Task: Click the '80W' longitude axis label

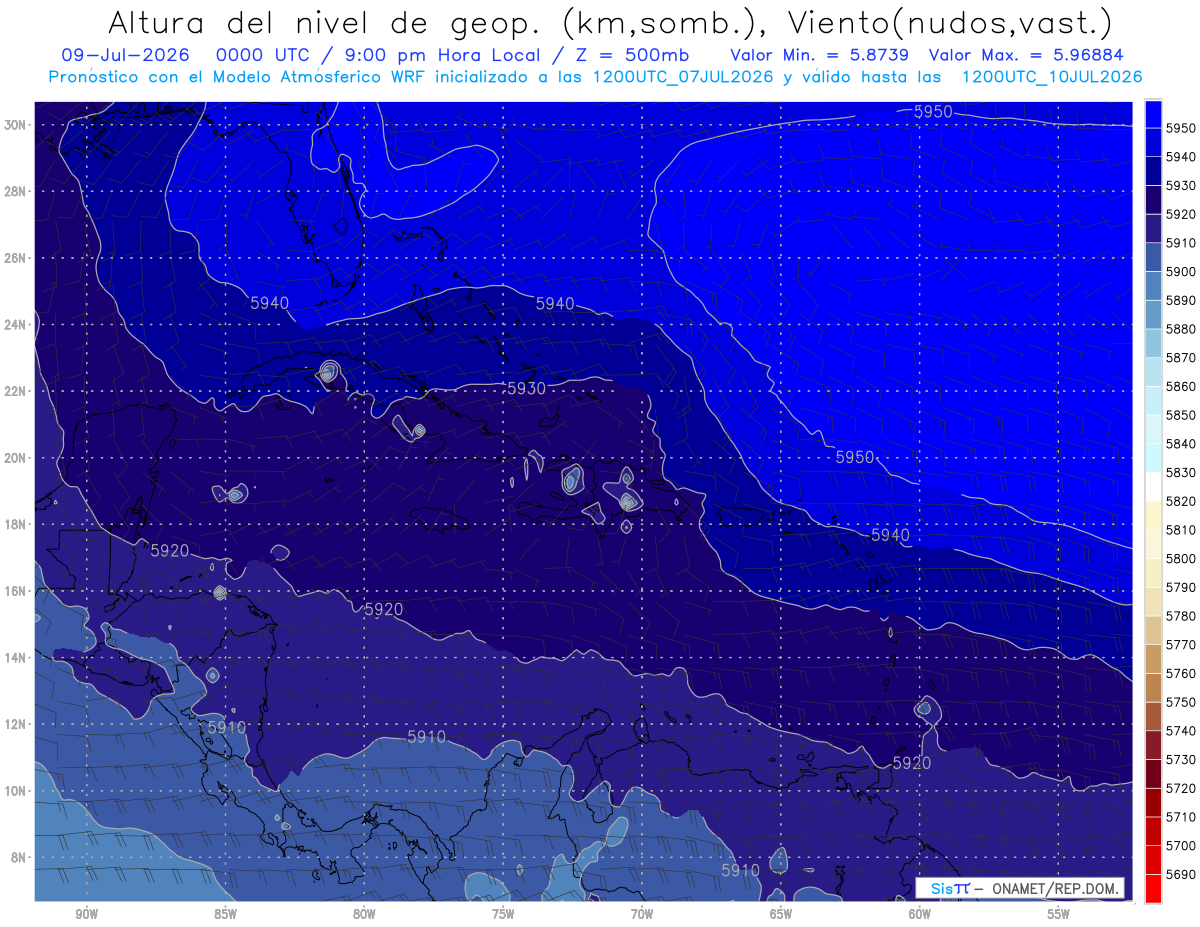Action: pos(364,914)
